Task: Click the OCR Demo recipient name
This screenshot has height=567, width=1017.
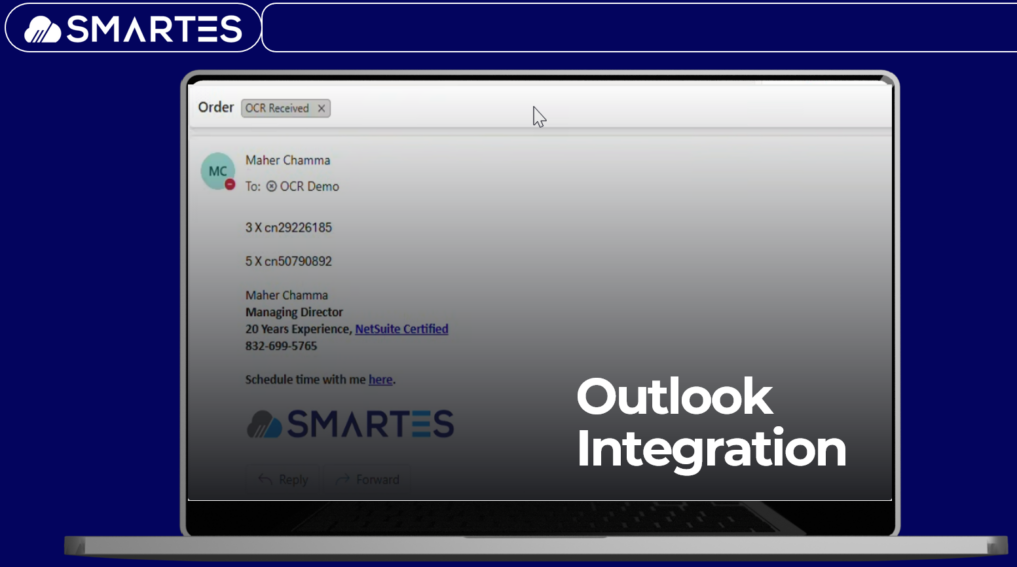Action: pos(309,187)
